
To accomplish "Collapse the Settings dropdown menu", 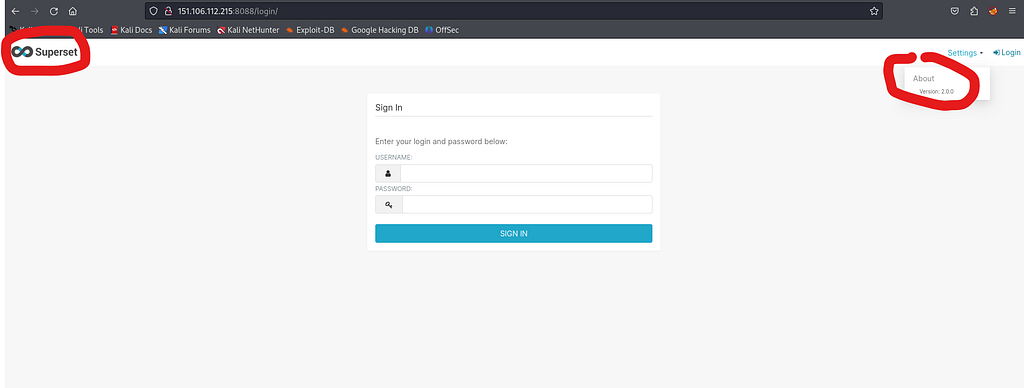I will [x=965, y=53].
